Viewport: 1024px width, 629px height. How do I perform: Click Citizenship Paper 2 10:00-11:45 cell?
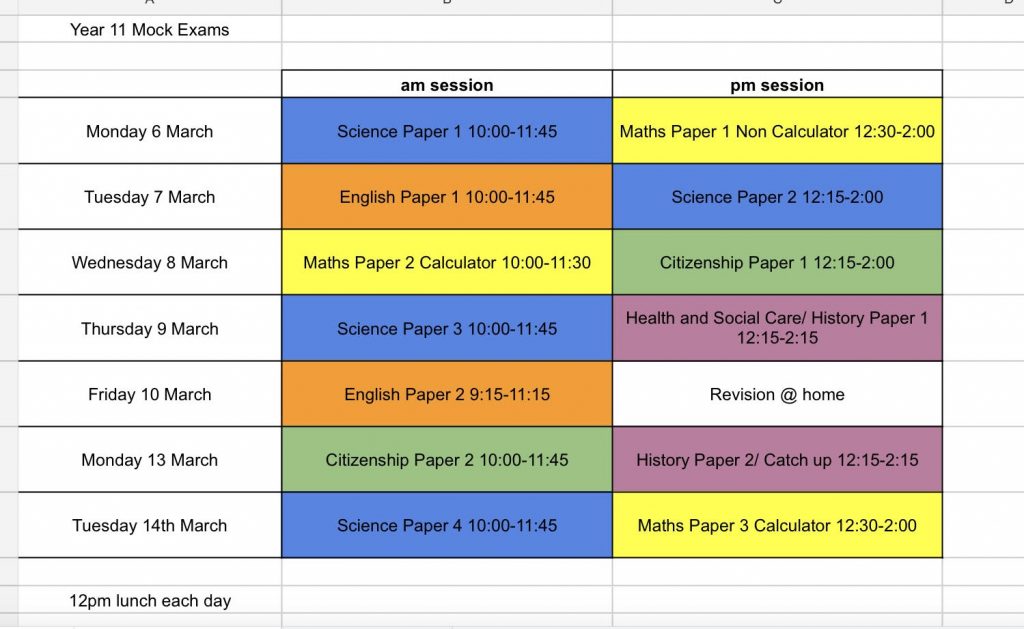447,460
